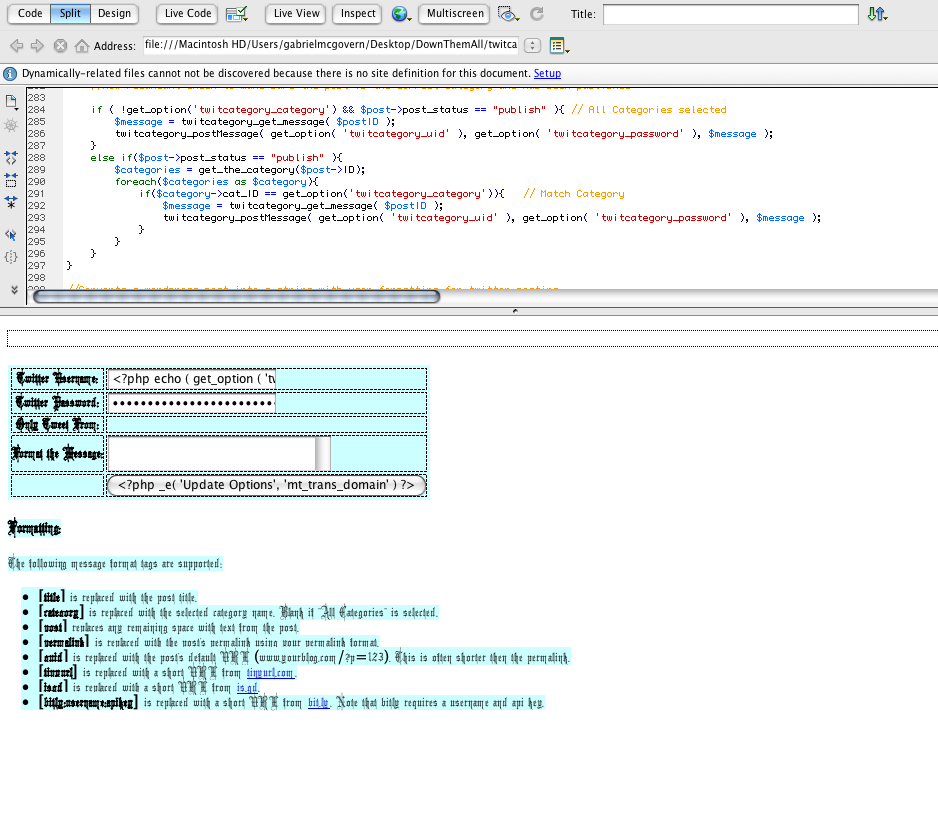Screen dimensions: 938x827
Task: Click the Open Documents icon in coding toolbar
Action: pyautogui.click(x=11, y=102)
